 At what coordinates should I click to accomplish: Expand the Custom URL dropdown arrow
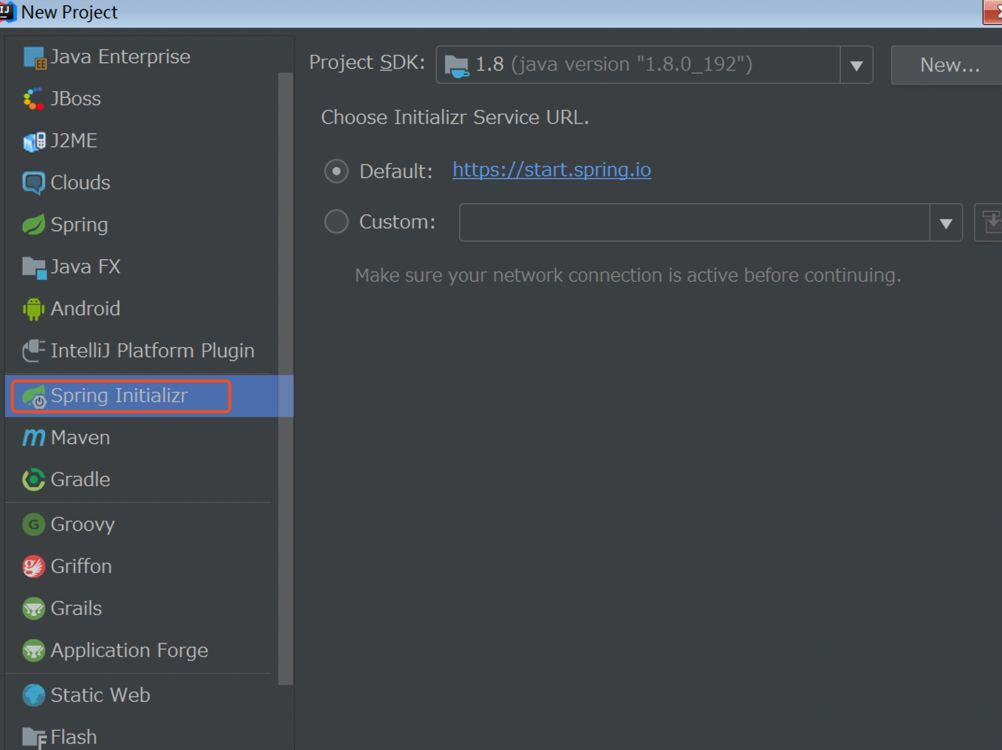[x=946, y=223]
